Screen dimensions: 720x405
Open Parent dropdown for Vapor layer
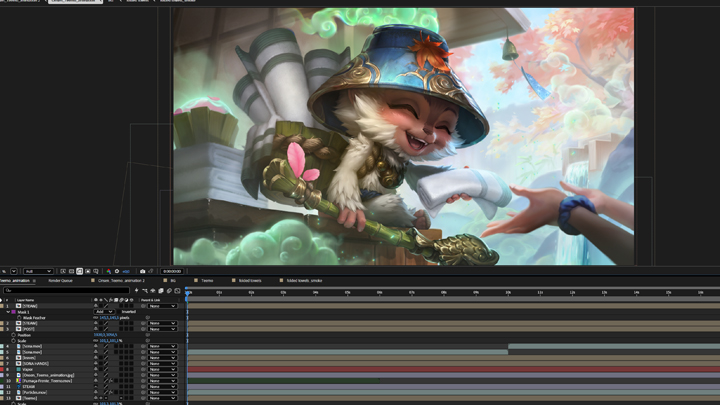click(x=162, y=369)
